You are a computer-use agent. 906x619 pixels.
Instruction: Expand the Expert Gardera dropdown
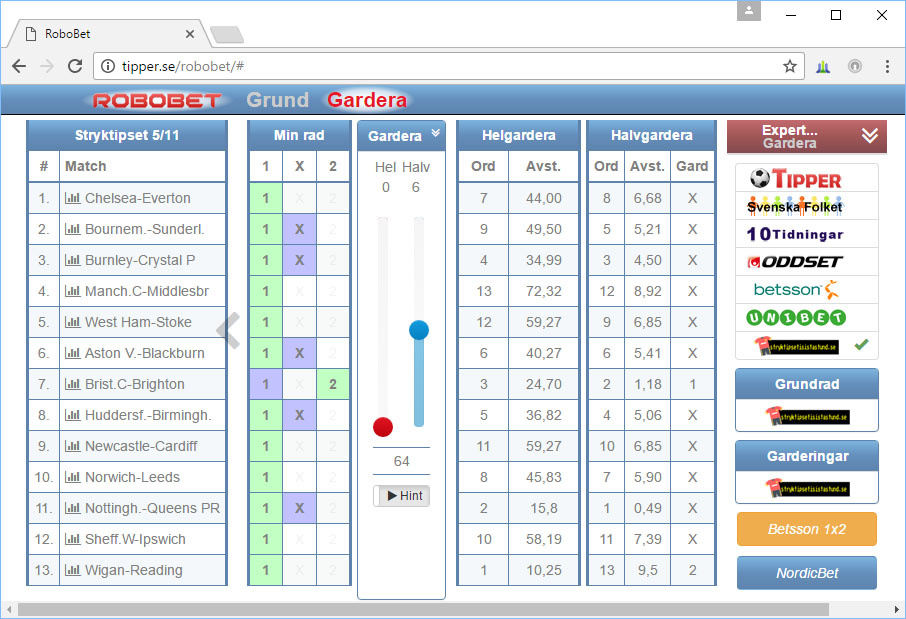point(870,136)
